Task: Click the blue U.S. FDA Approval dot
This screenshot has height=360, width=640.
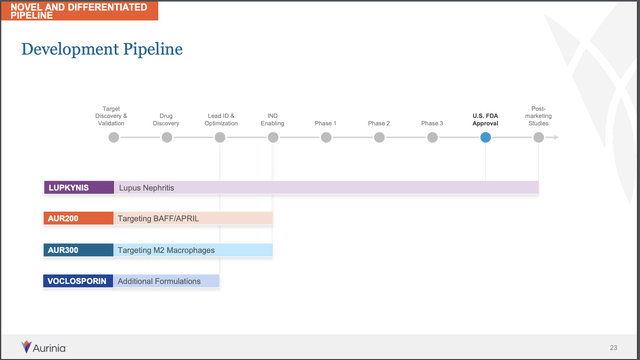Action: tap(485, 138)
